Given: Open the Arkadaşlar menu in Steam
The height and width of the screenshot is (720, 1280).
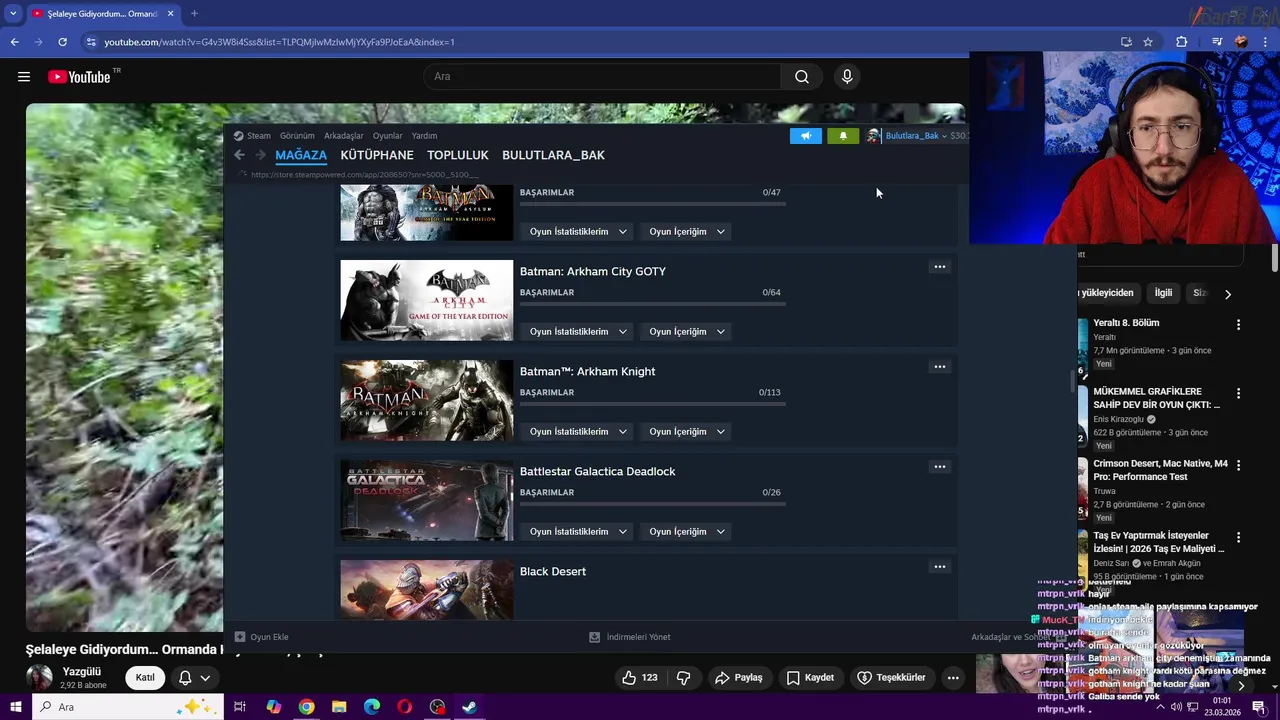Looking at the screenshot, I should [x=344, y=136].
